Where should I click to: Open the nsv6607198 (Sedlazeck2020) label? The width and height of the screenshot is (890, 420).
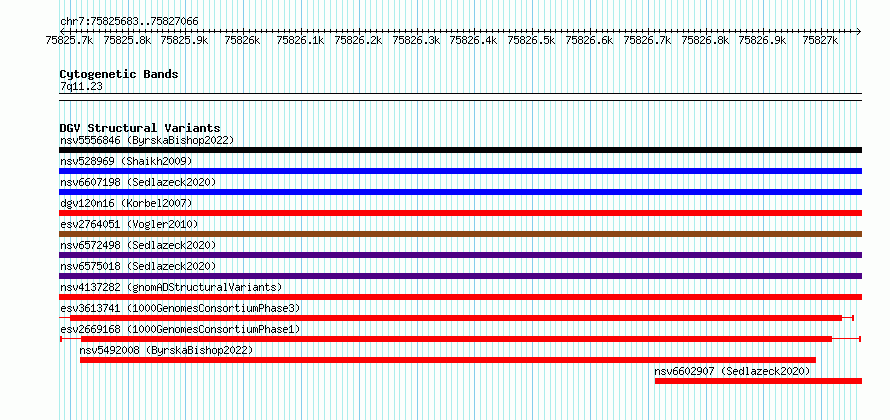[x=138, y=182]
